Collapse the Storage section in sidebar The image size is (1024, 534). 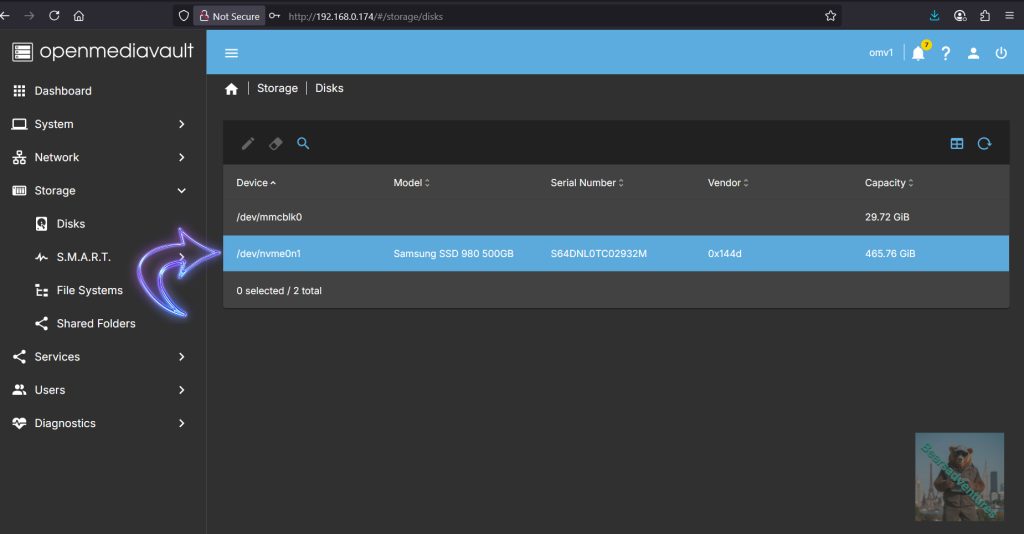pos(181,190)
